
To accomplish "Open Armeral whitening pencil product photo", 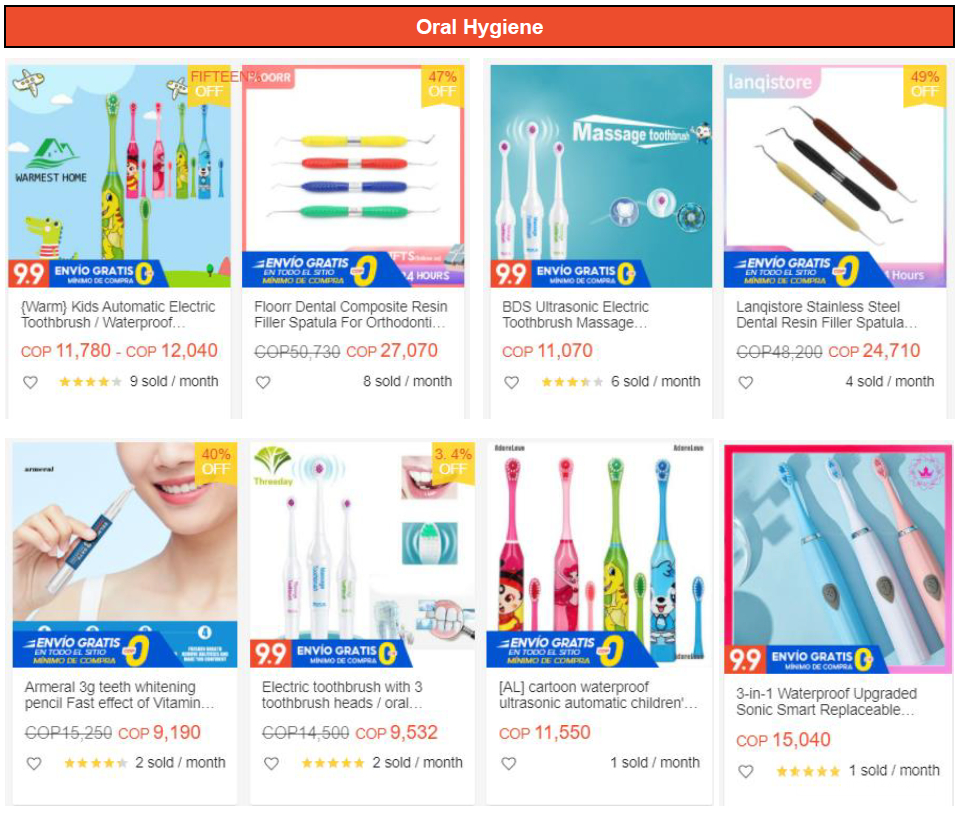I will coord(125,555).
